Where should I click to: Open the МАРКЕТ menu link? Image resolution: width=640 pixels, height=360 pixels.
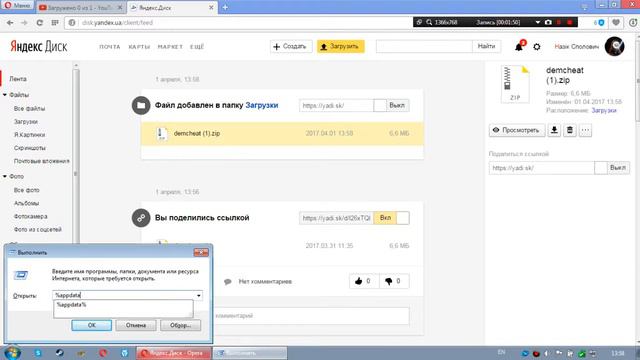click(x=170, y=47)
